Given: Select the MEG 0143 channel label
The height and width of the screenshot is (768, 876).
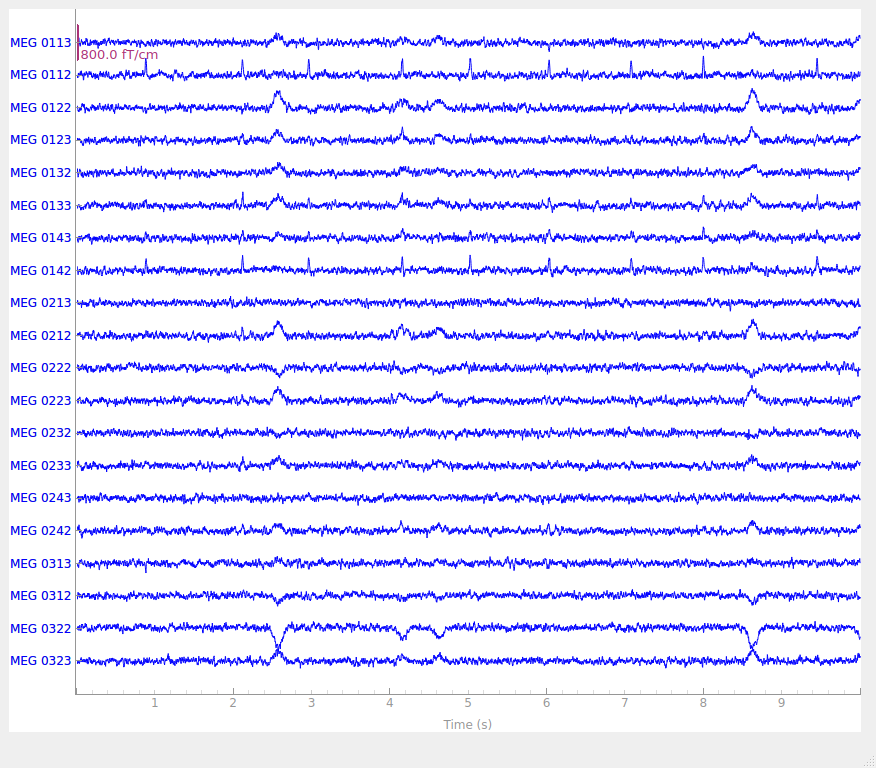Looking at the screenshot, I should pos(41,237).
